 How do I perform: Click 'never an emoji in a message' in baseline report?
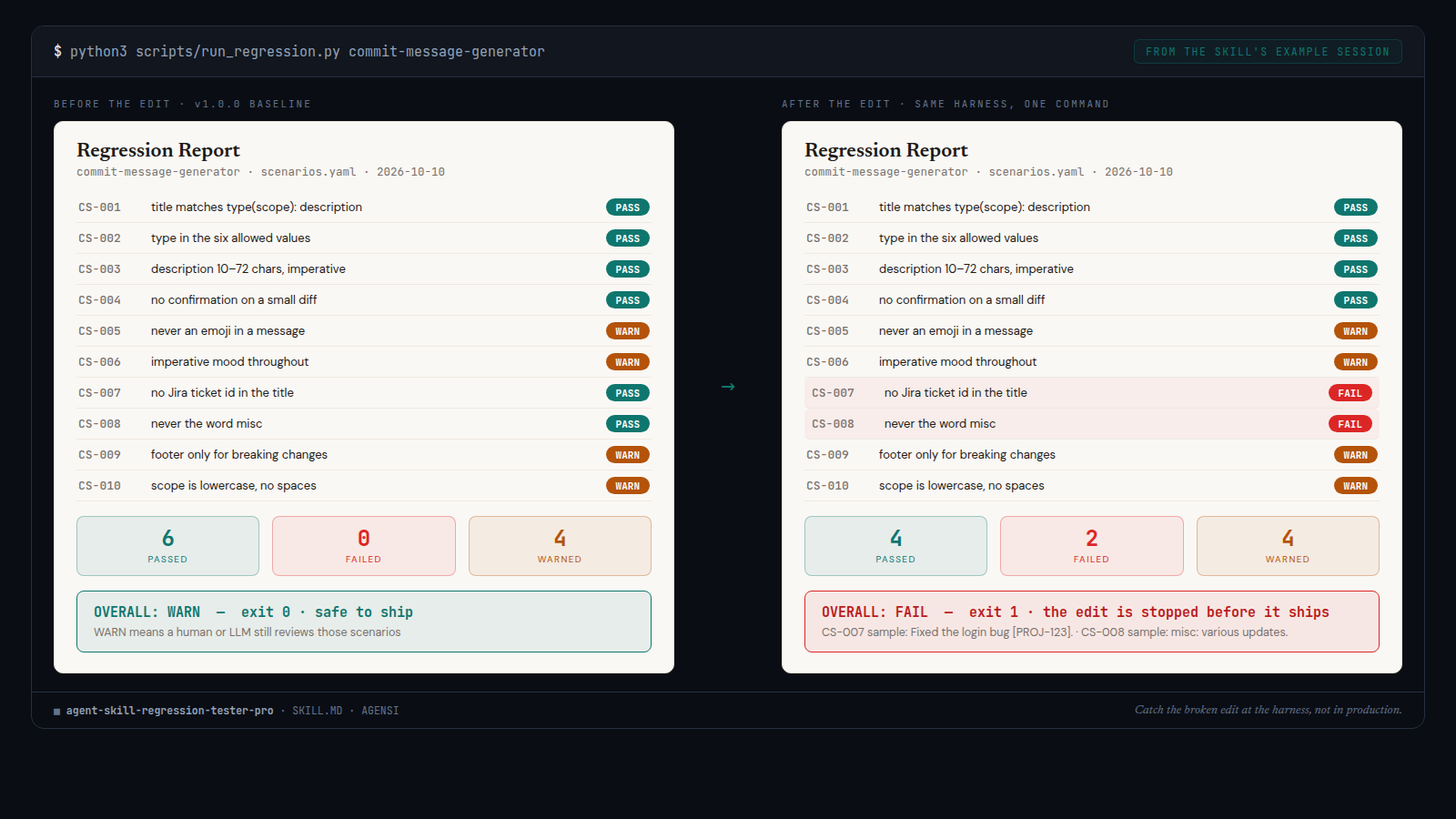(x=227, y=331)
